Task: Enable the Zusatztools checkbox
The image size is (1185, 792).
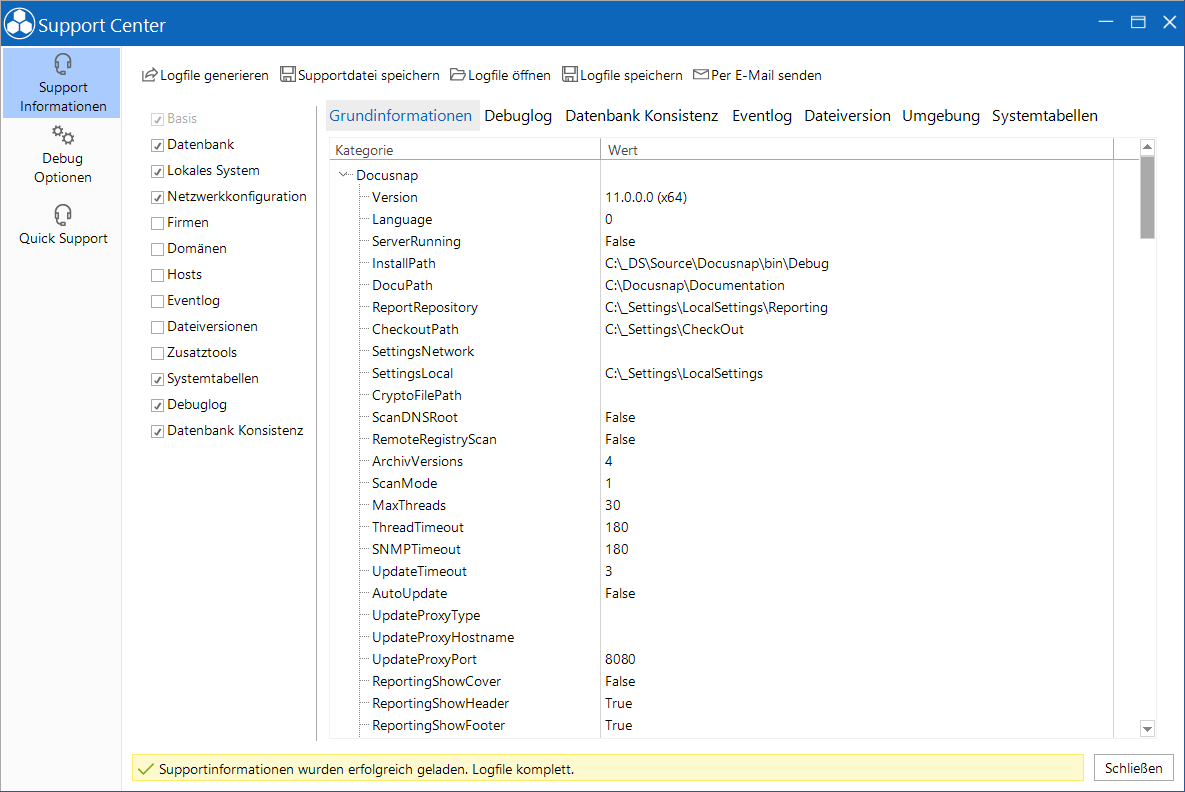Action: [157, 353]
